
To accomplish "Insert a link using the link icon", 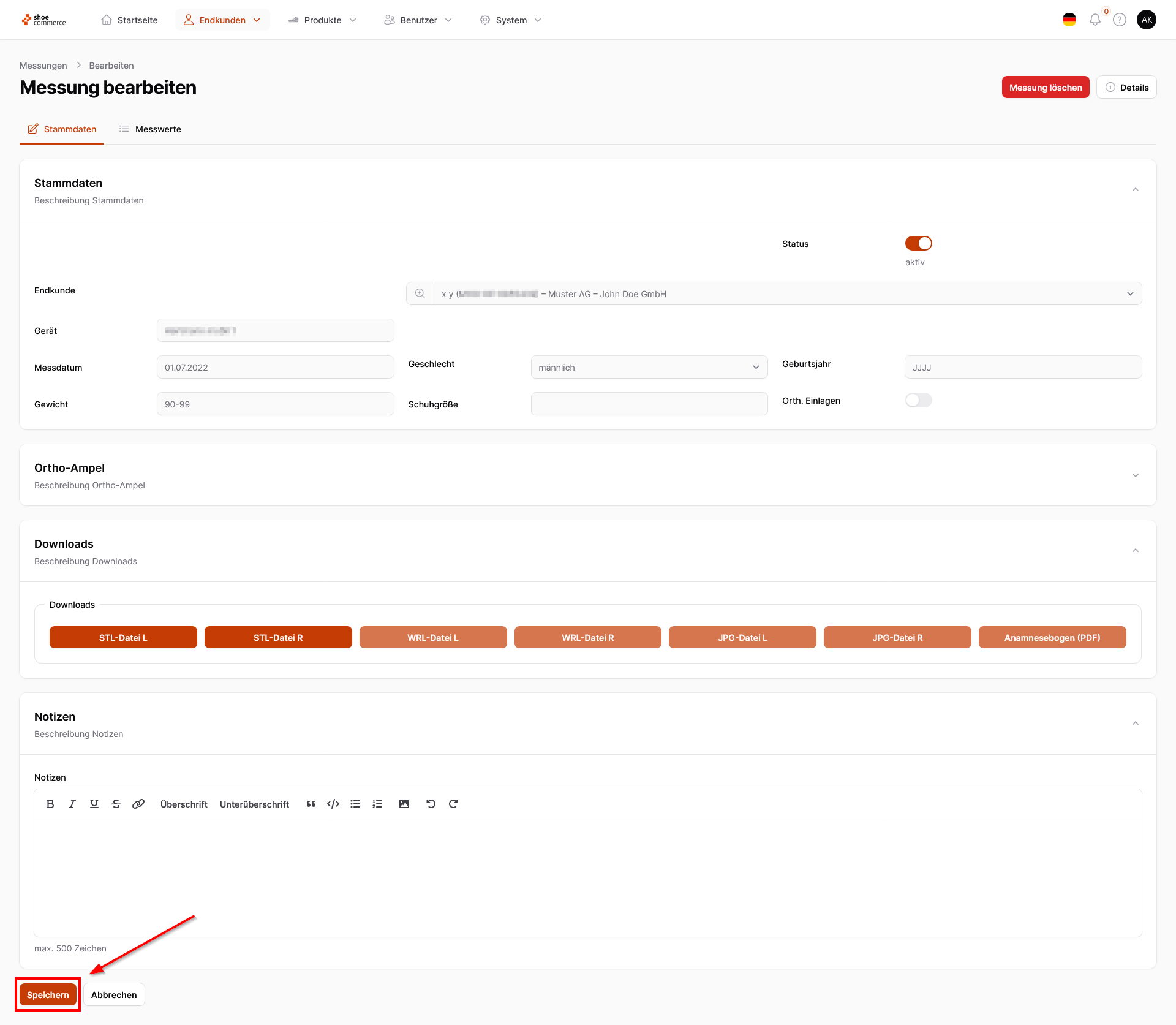I will tap(138, 804).
